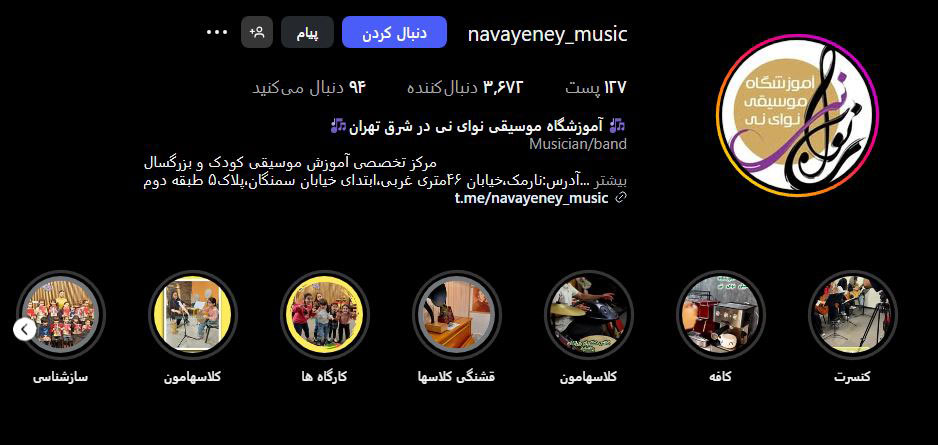Open کلاسهامون highlight with yellow frame

pos(193,315)
